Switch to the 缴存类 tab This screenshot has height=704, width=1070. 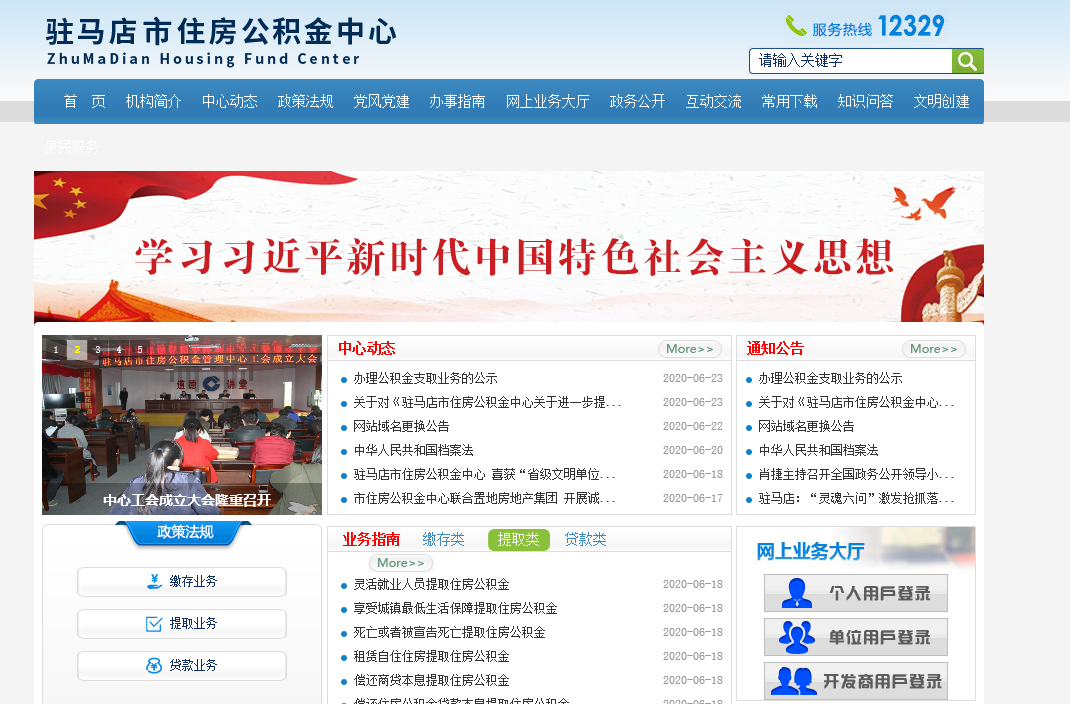(x=444, y=540)
